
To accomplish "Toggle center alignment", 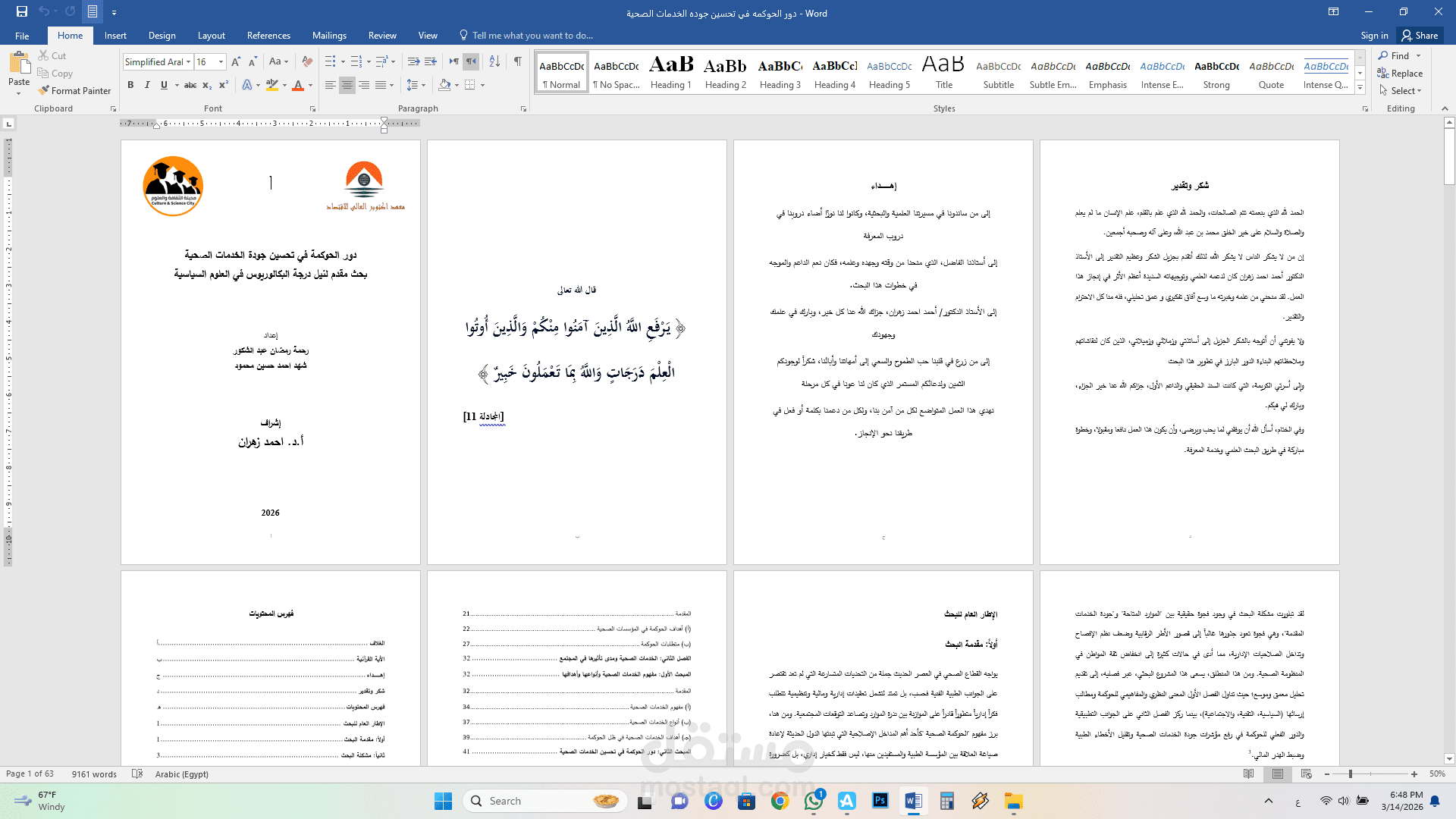I will click(x=347, y=85).
